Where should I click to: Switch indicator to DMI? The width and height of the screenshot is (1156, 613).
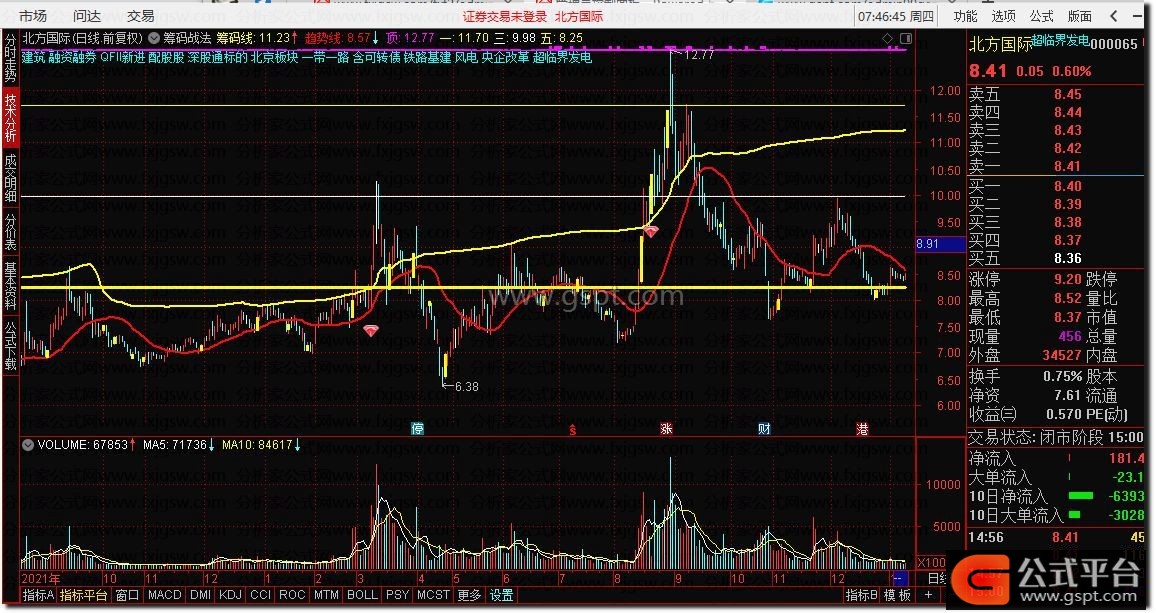(x=201, y=595)
